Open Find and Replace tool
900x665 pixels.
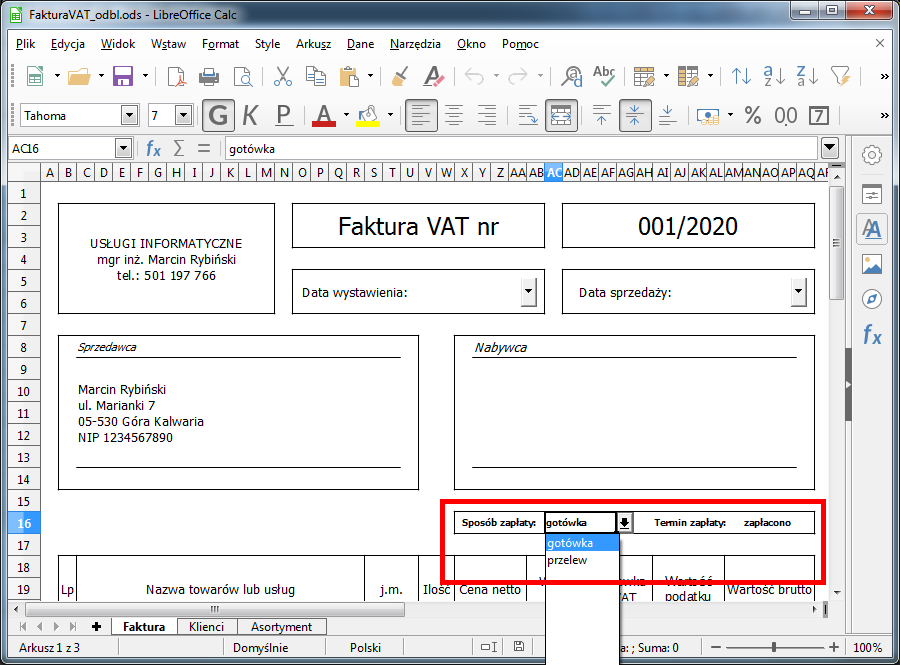[572, 77]
